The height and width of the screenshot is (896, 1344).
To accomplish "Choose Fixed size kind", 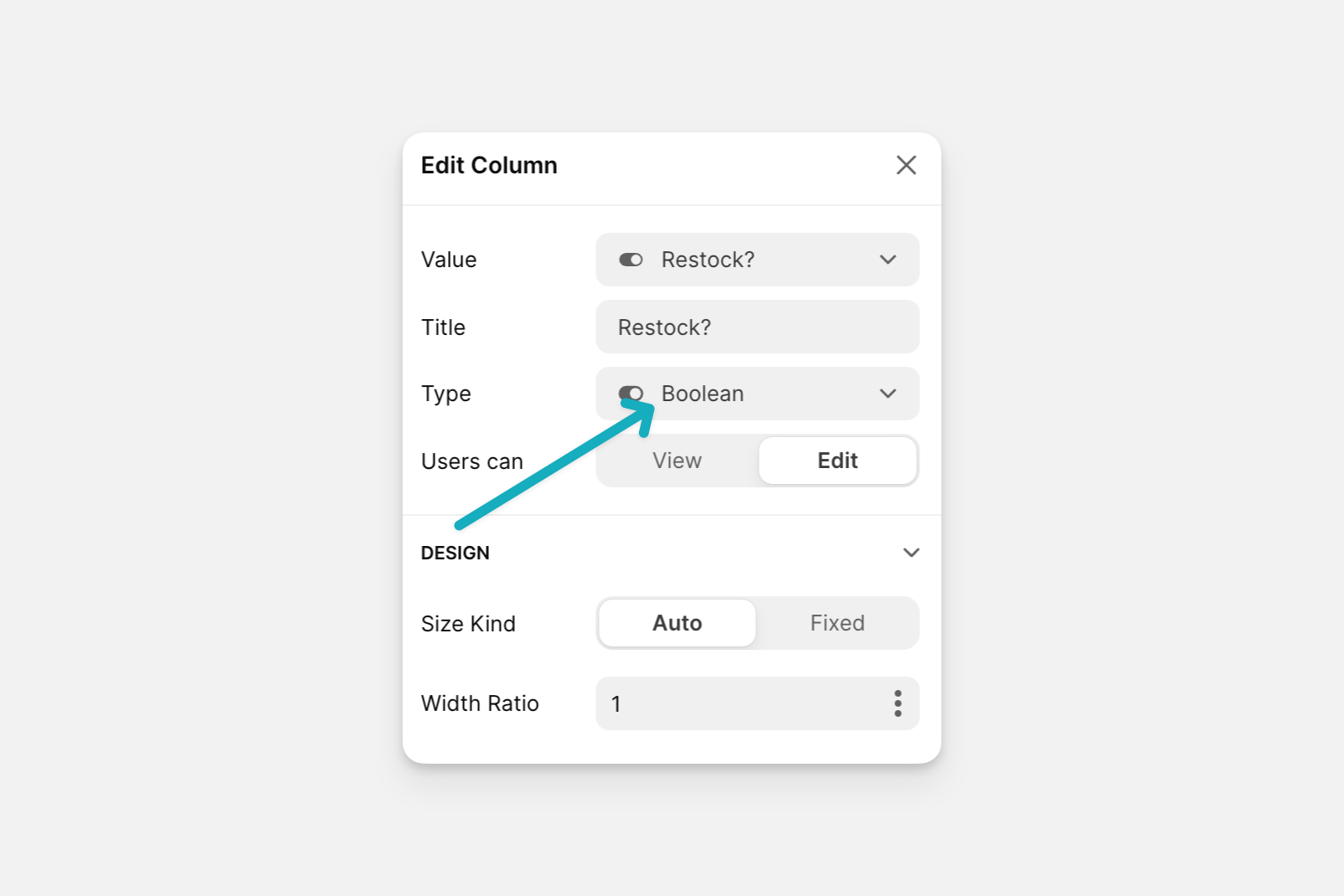I will 837,623.
